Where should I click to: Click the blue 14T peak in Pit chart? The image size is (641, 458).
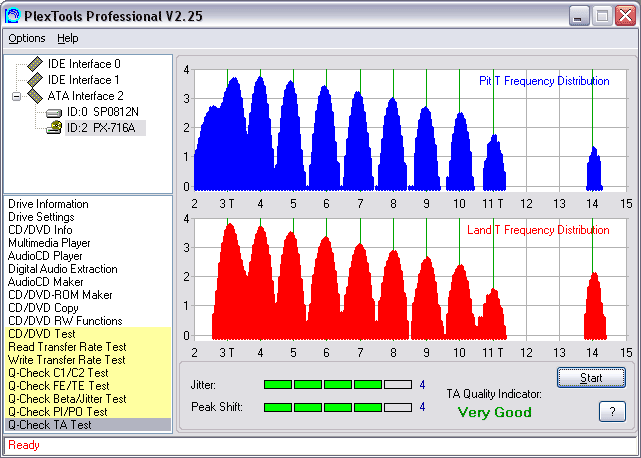click(594, 168)
